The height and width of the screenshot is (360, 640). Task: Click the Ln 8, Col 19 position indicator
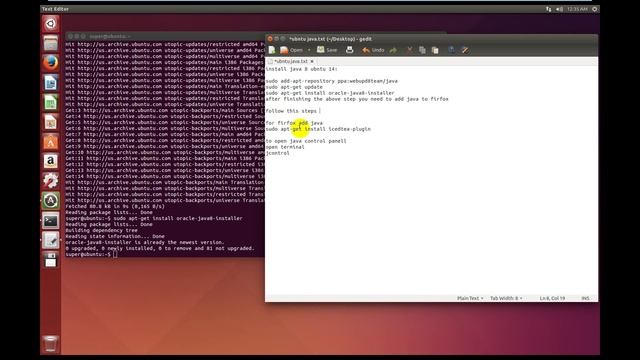552,298
